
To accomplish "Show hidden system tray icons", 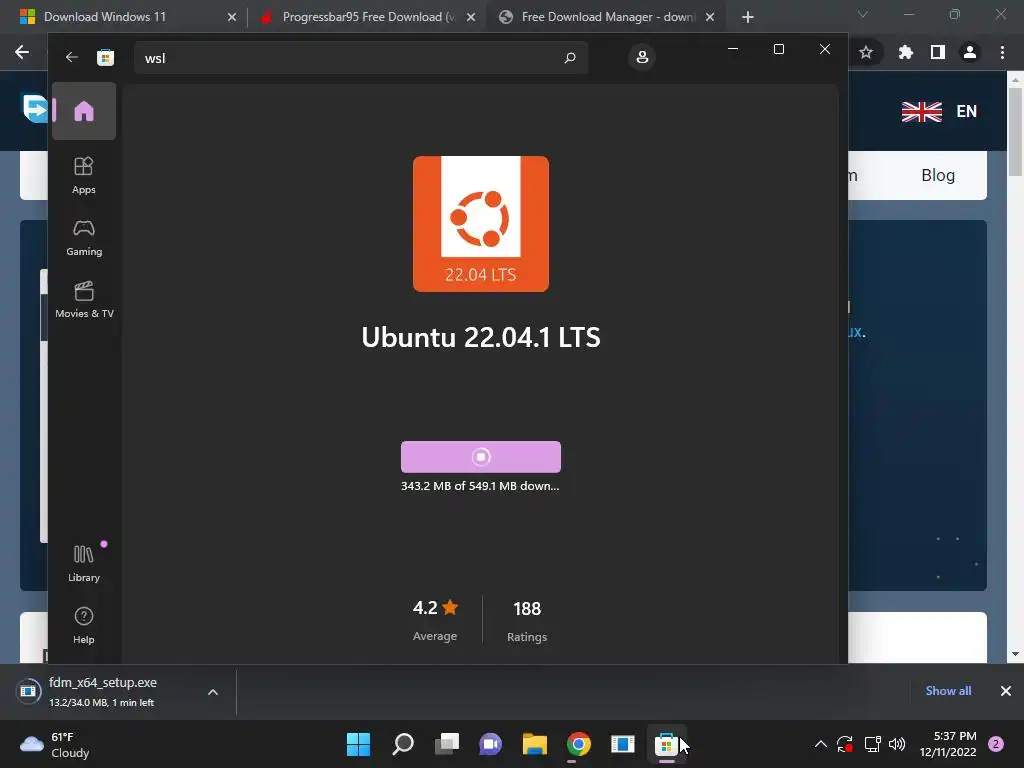I will click(821, 744).
